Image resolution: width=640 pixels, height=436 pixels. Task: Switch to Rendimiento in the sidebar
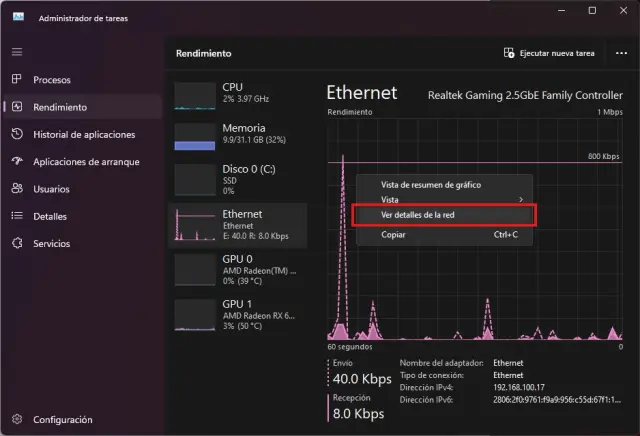(x=60, y=107)
